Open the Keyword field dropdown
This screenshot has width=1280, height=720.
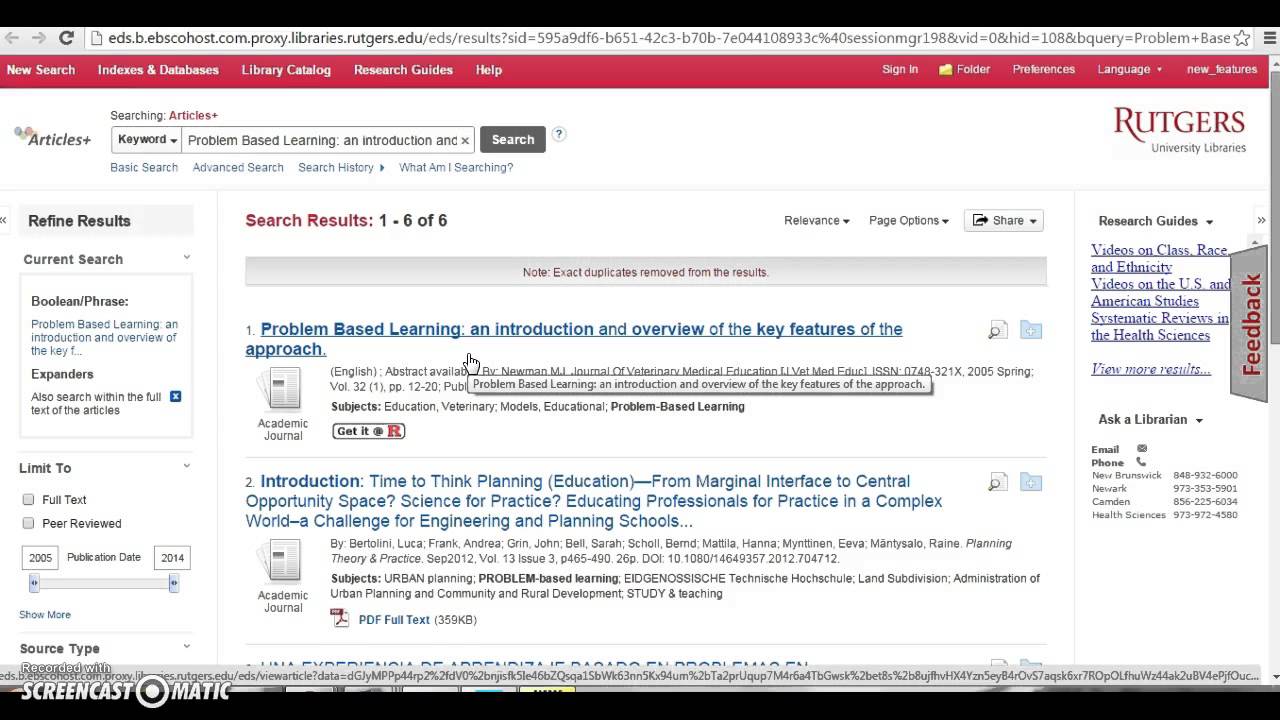147,140
